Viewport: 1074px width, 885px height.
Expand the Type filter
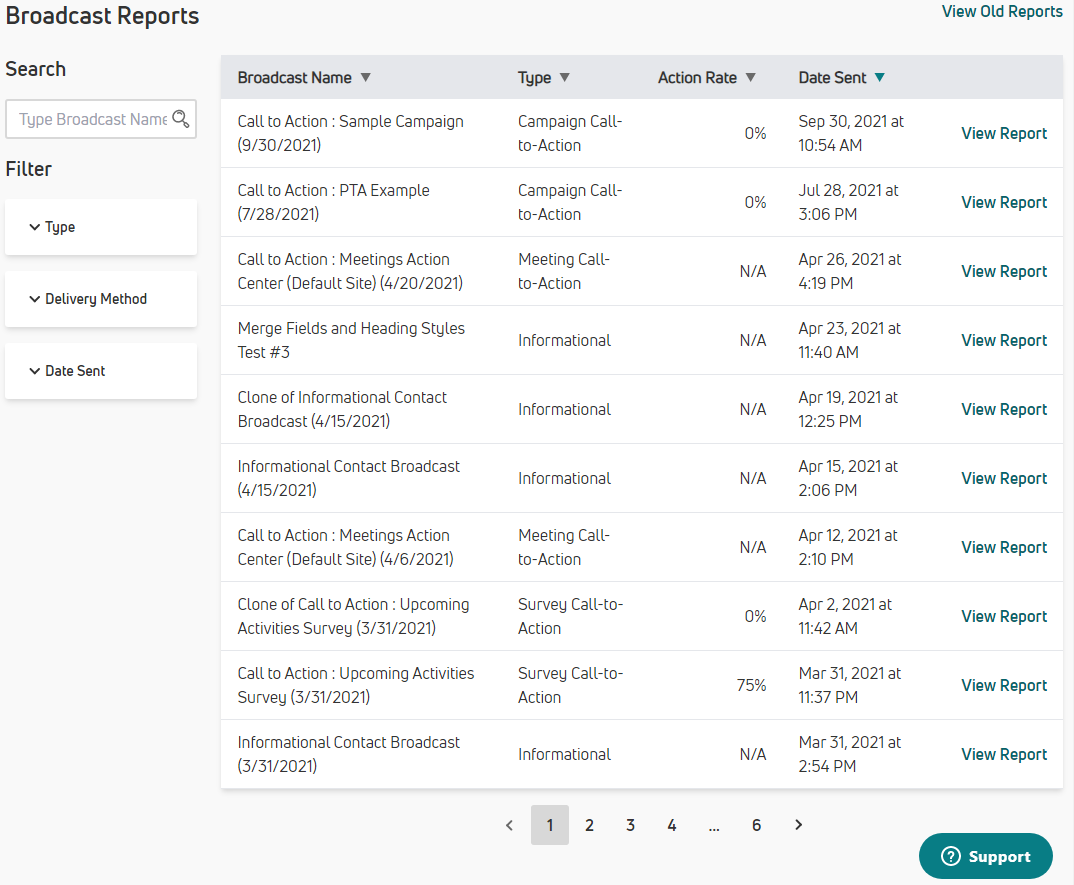100,227
